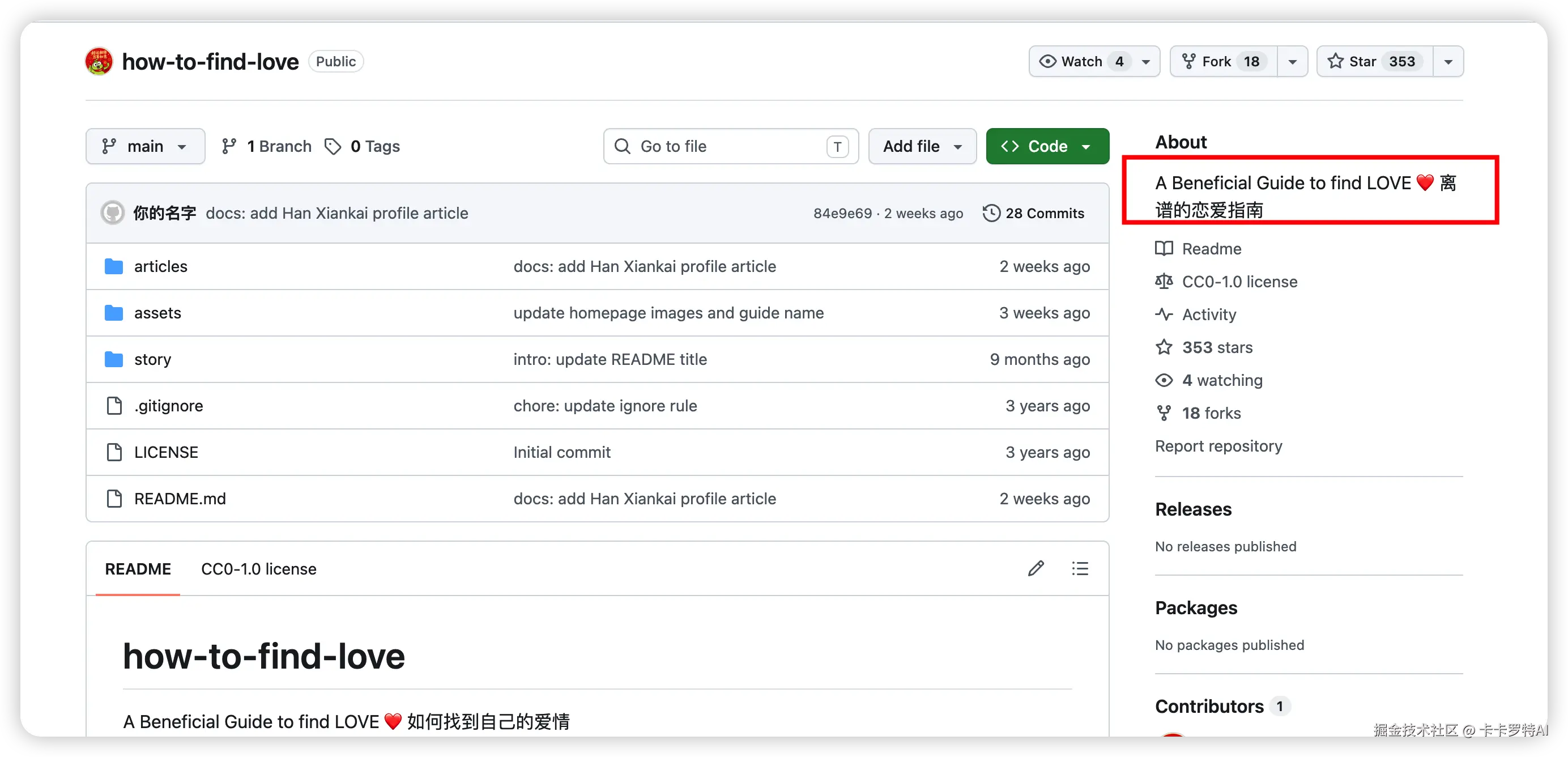Expand the fork options caret
The image size is (1568, 757).
coord(1292,62)
